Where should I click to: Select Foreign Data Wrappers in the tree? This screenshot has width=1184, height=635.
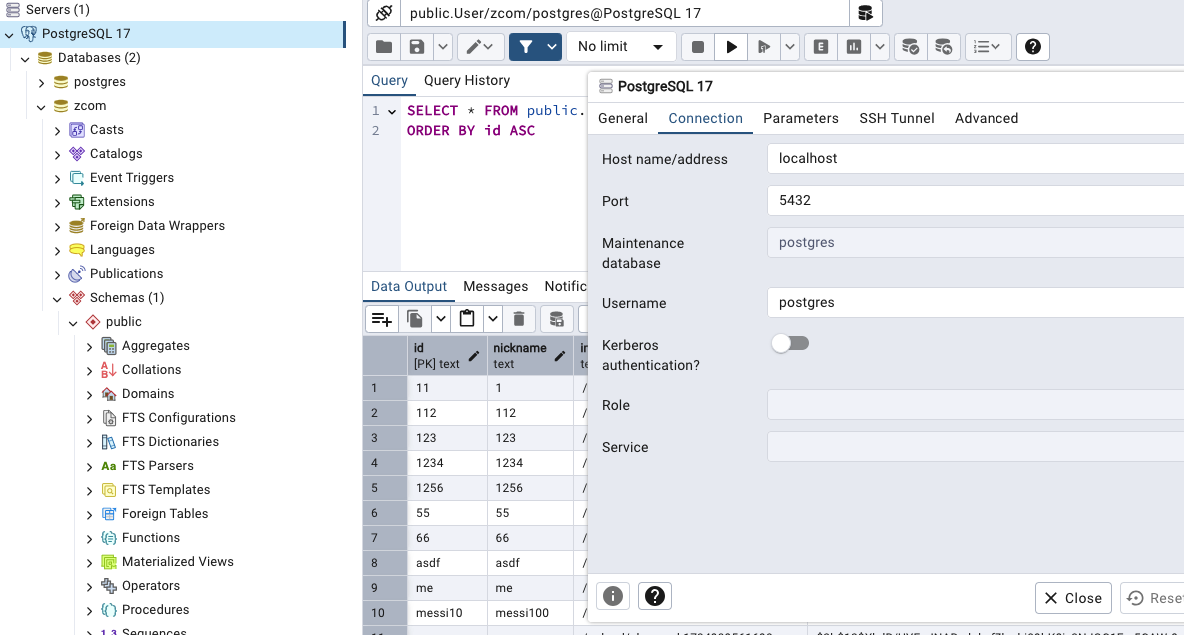tap(157, 226)
